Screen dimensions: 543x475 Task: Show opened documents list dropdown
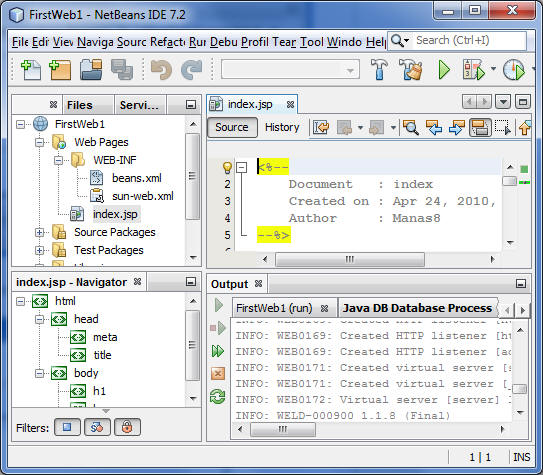click(503, 102)
